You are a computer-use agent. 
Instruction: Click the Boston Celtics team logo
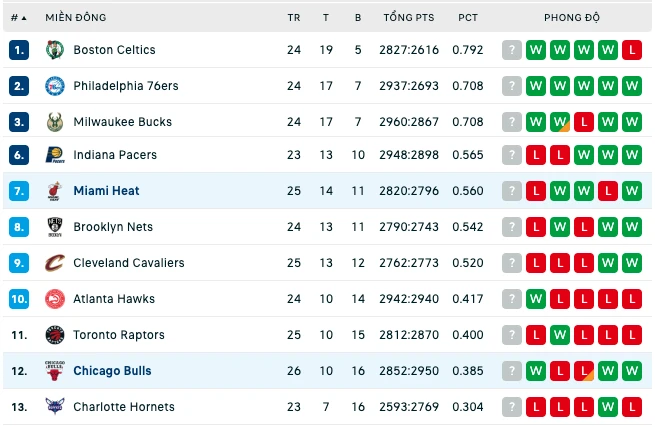pos(55,50)
